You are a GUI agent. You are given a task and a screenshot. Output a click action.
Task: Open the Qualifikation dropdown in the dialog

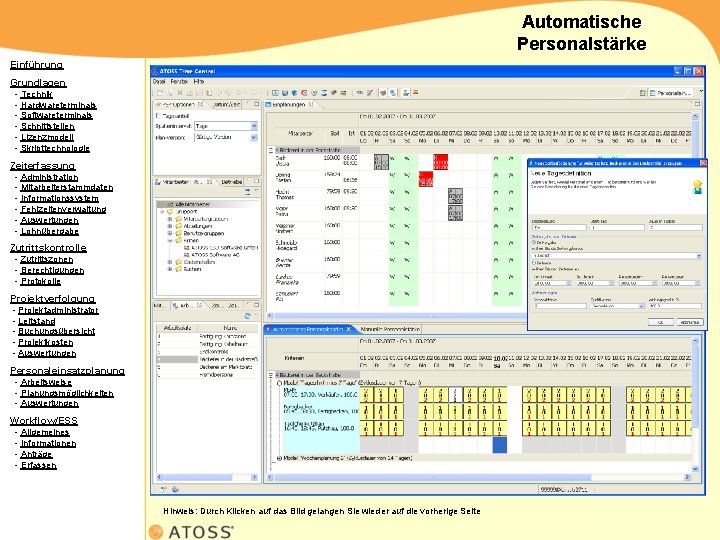pos(641,306)
